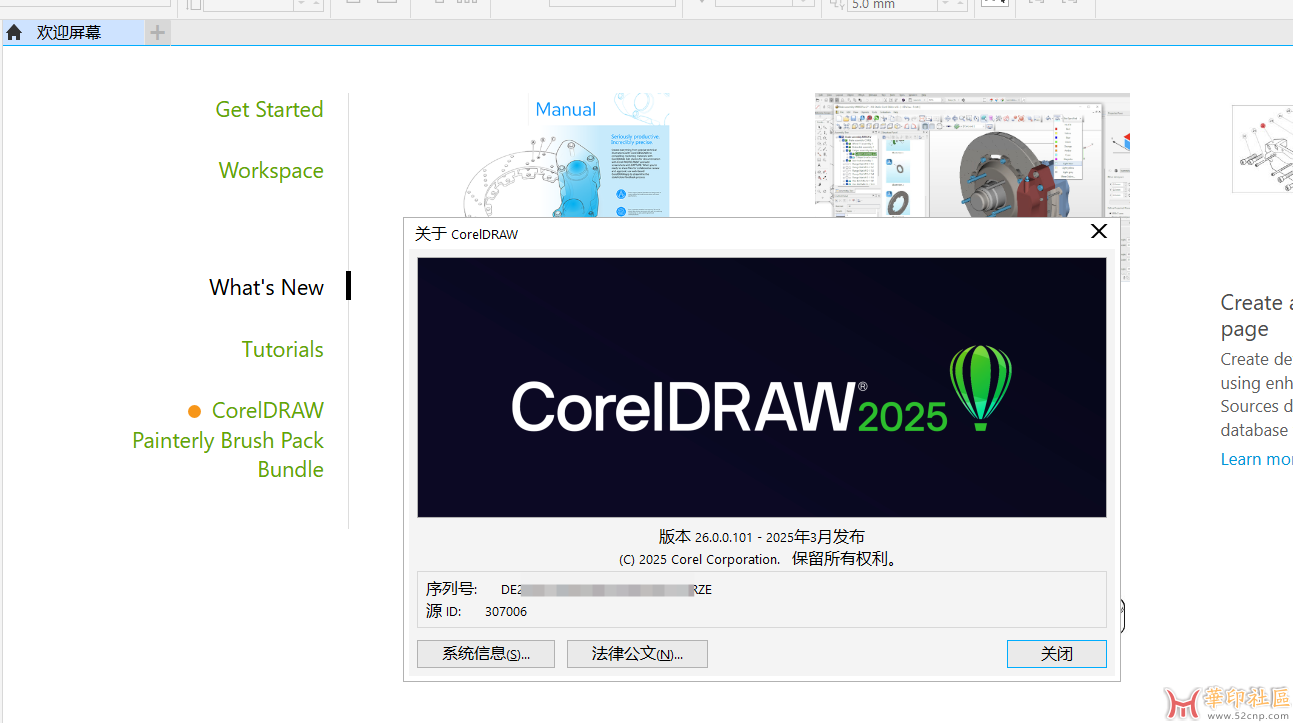Viewport: 1293px width, 723px height.
Task: Open the Manual thumbnail image
Action: pyautogui.click(x=566, y=156)
